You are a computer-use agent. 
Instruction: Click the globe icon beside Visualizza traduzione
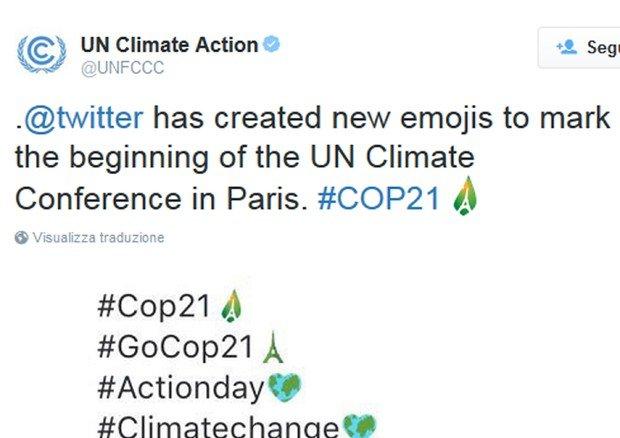point(22,239)
